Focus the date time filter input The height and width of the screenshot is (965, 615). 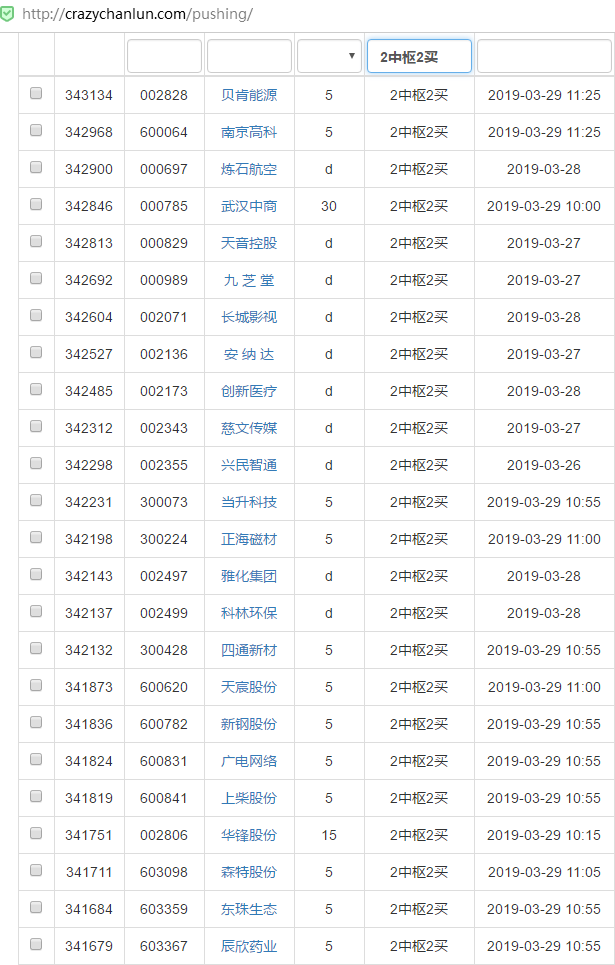544,56
